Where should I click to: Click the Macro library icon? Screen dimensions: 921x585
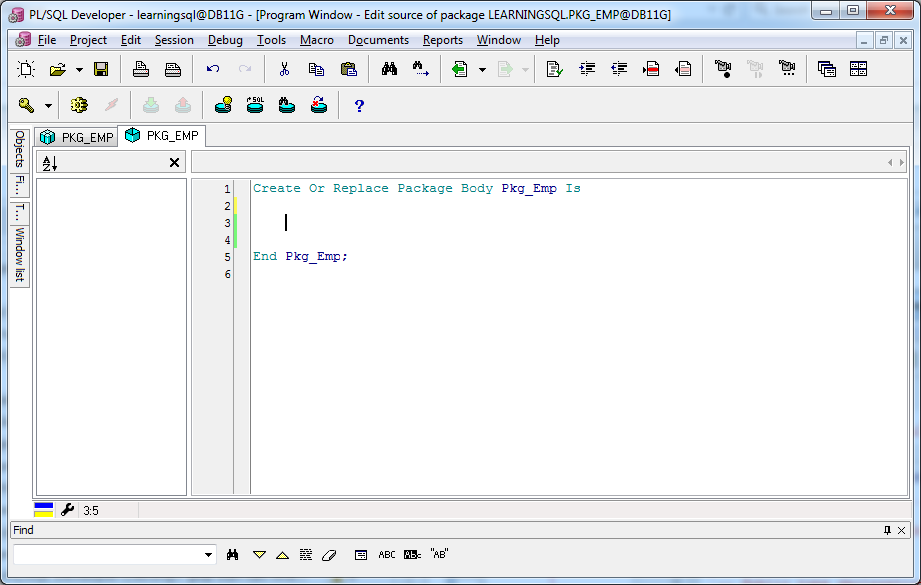(787, 69)
